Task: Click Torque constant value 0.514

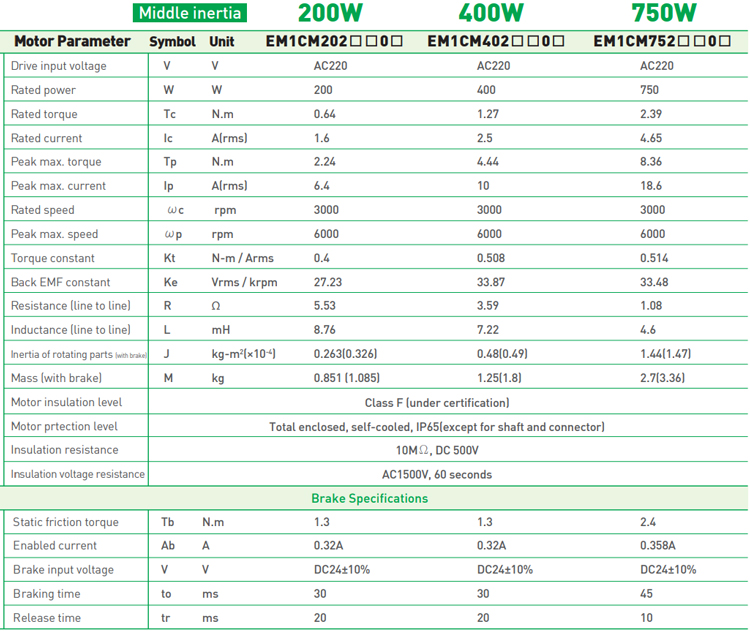Action: point(654,258)
